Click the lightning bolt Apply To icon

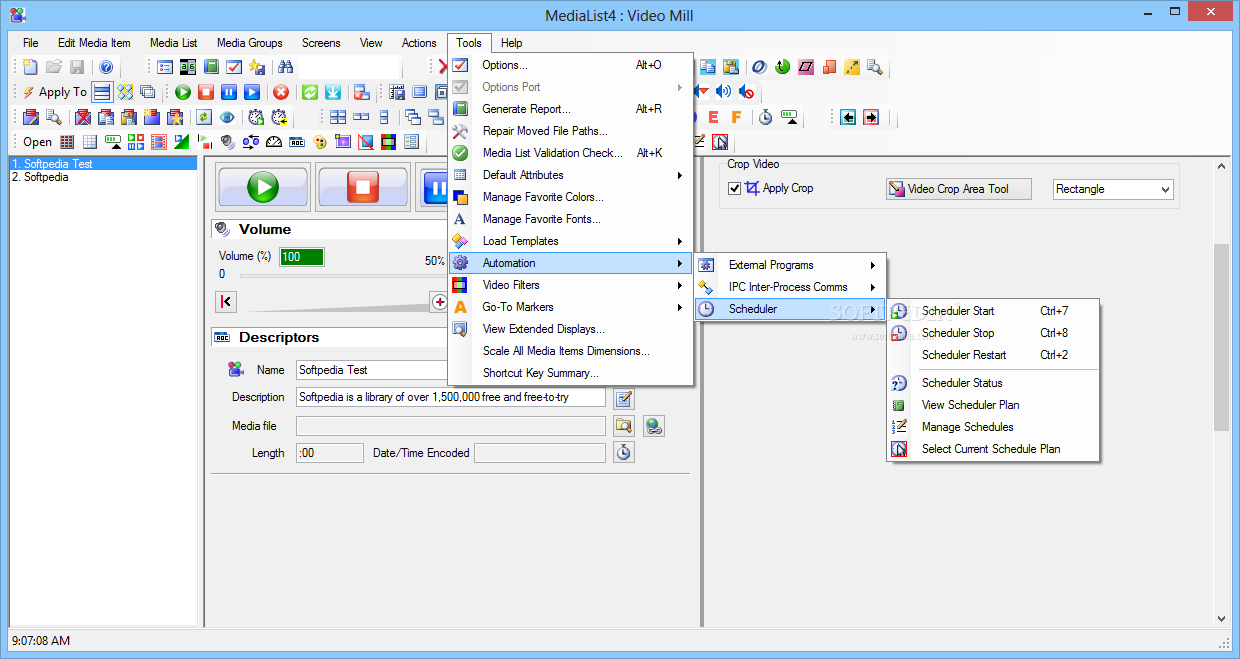(28, 92)
